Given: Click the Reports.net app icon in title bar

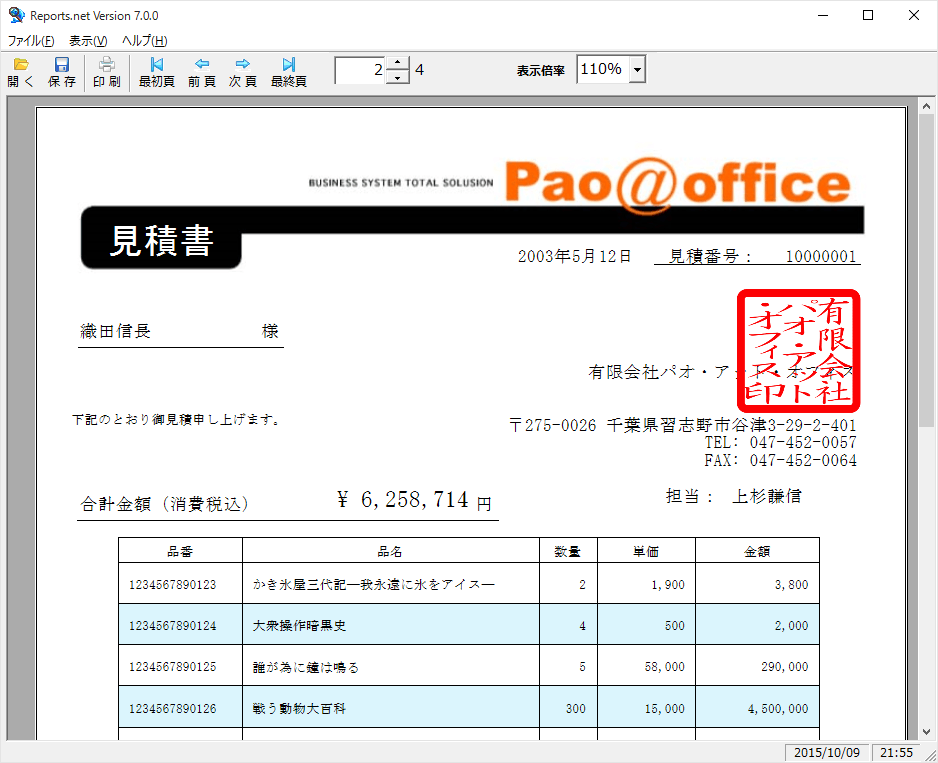Looking at the screenshot, I should click(15, 15).
